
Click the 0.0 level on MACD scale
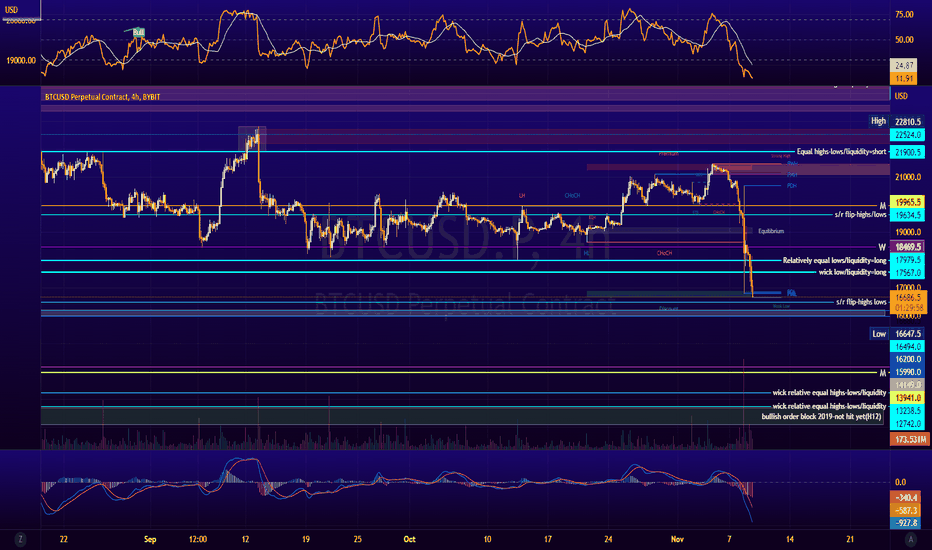pyautogui.click(x=900, y=482)
